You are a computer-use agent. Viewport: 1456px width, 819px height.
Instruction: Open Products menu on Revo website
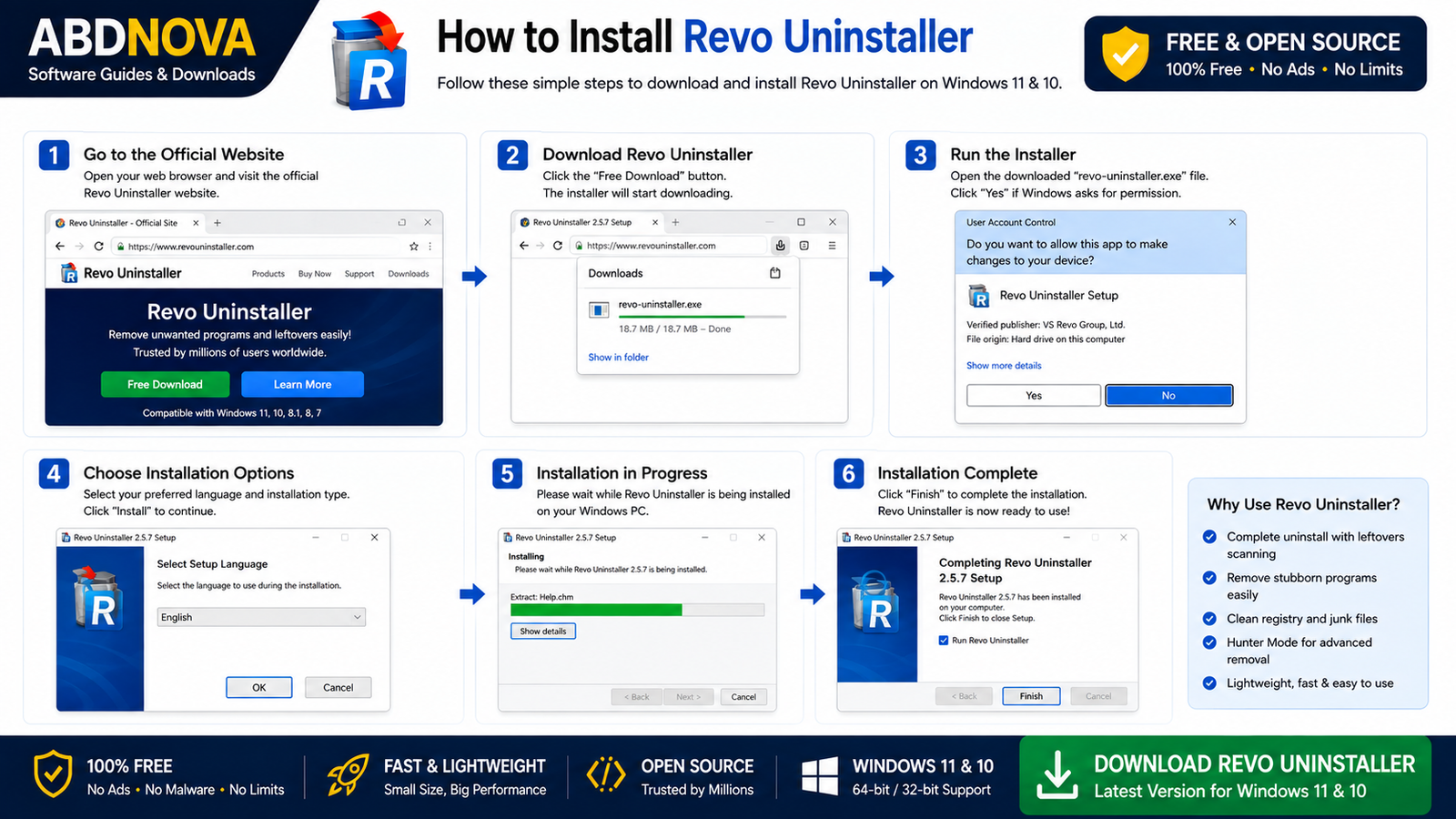[x=268, y=274]
